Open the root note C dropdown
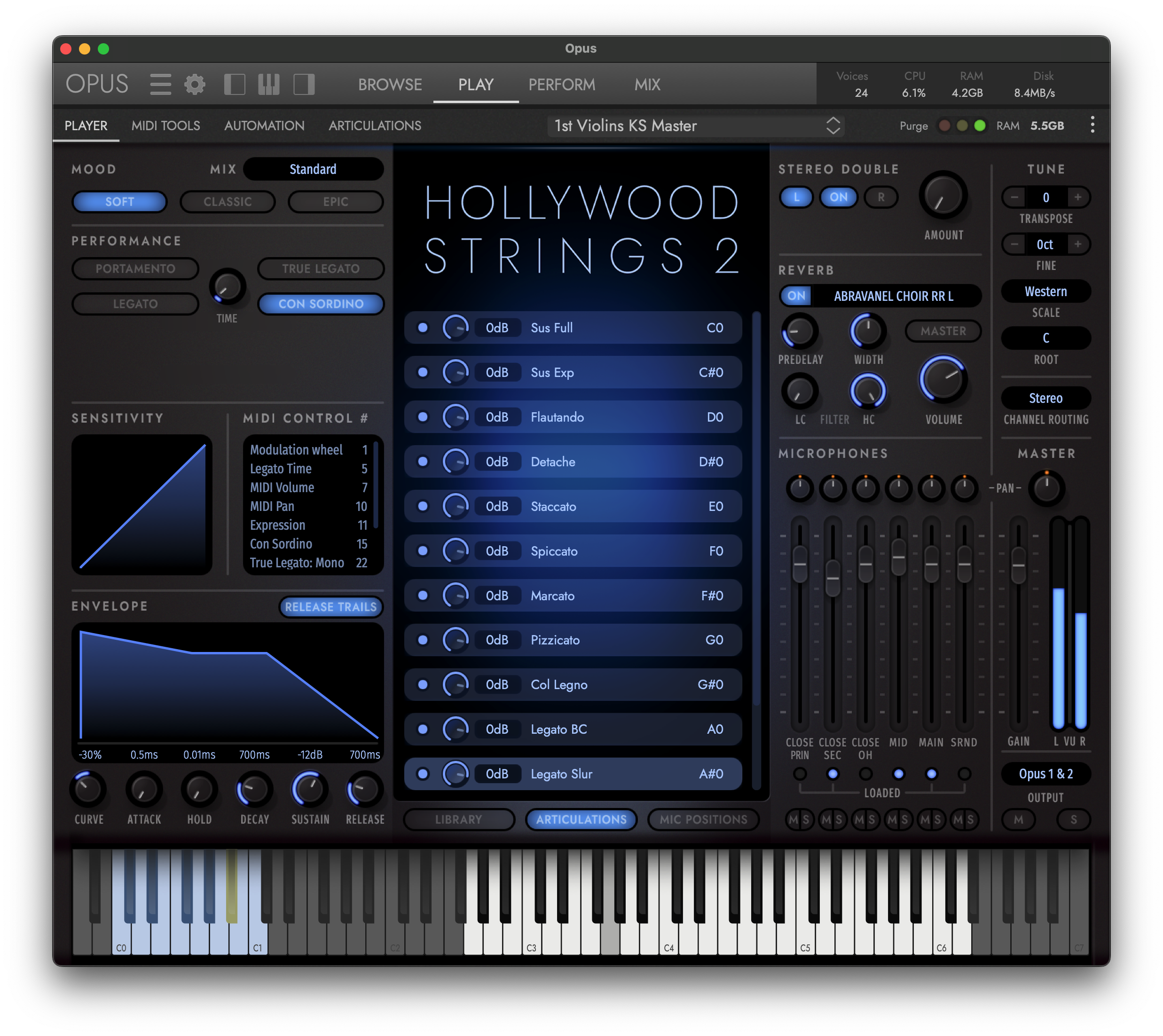 [1046, 338]
